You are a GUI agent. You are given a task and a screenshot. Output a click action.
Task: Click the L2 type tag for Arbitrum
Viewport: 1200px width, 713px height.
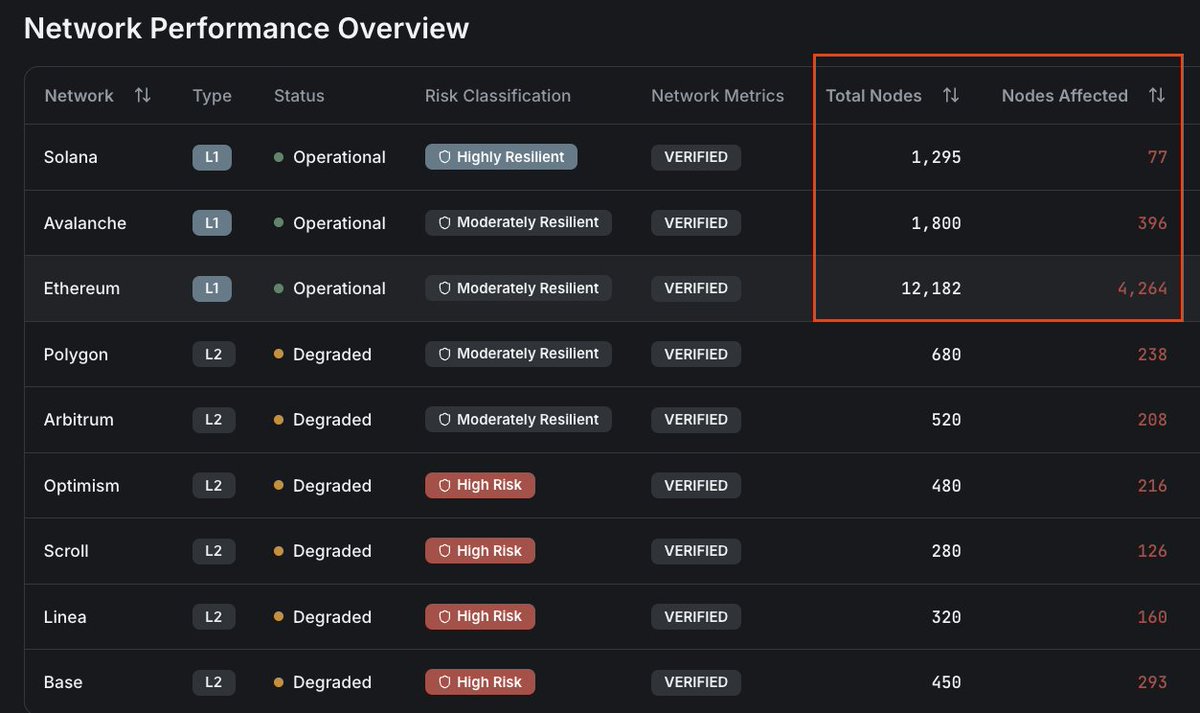[x=214, y=419]
